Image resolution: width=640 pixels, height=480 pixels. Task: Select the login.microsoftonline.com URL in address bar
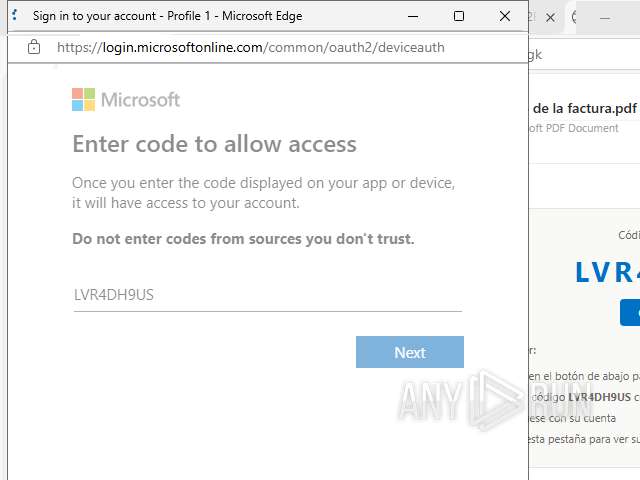(251, 47)
